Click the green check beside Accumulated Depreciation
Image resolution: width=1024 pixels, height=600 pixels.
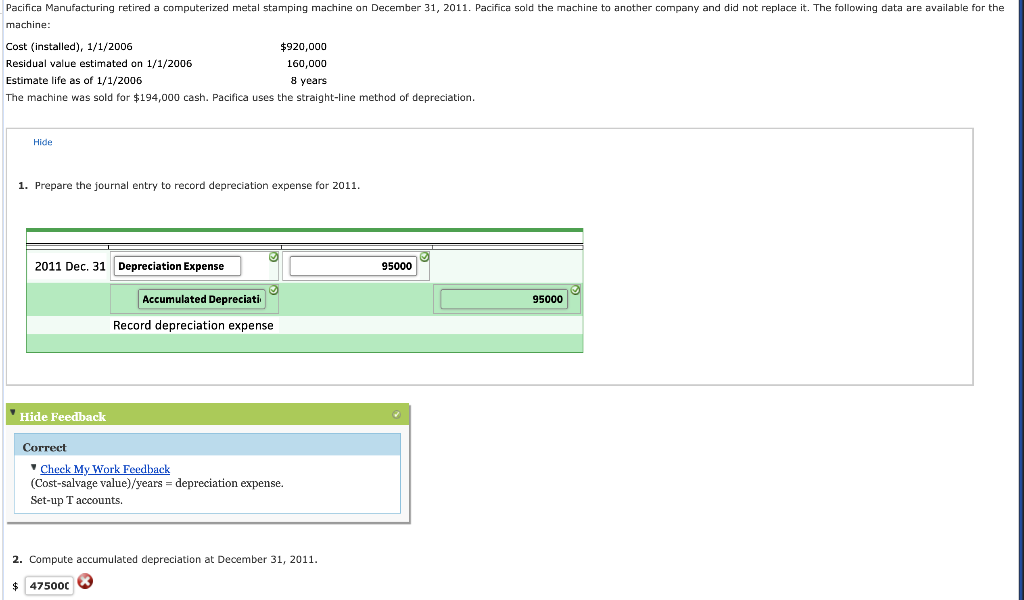pos(274,290)
